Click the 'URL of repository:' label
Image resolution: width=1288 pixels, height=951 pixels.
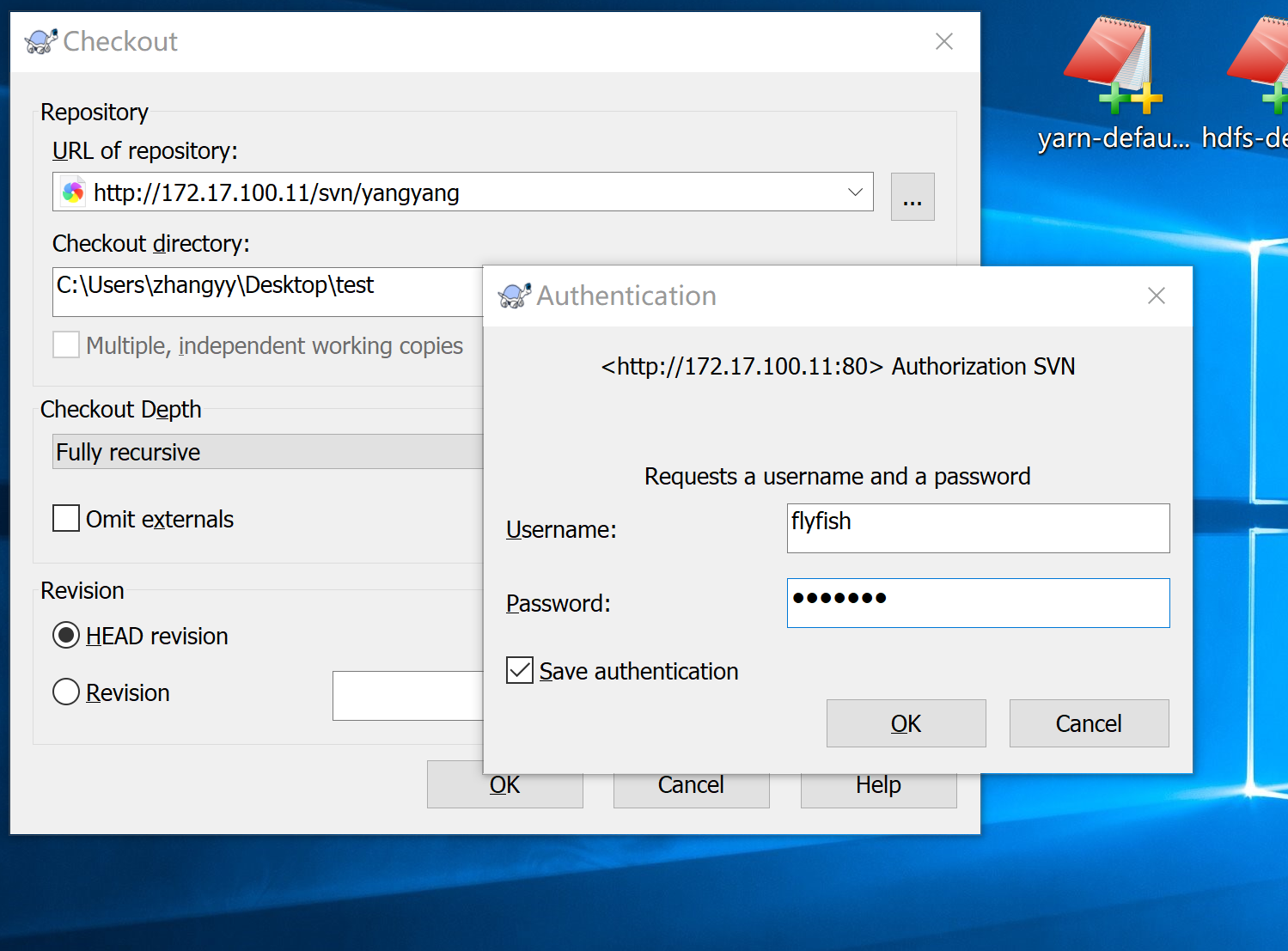coord(145,150)
